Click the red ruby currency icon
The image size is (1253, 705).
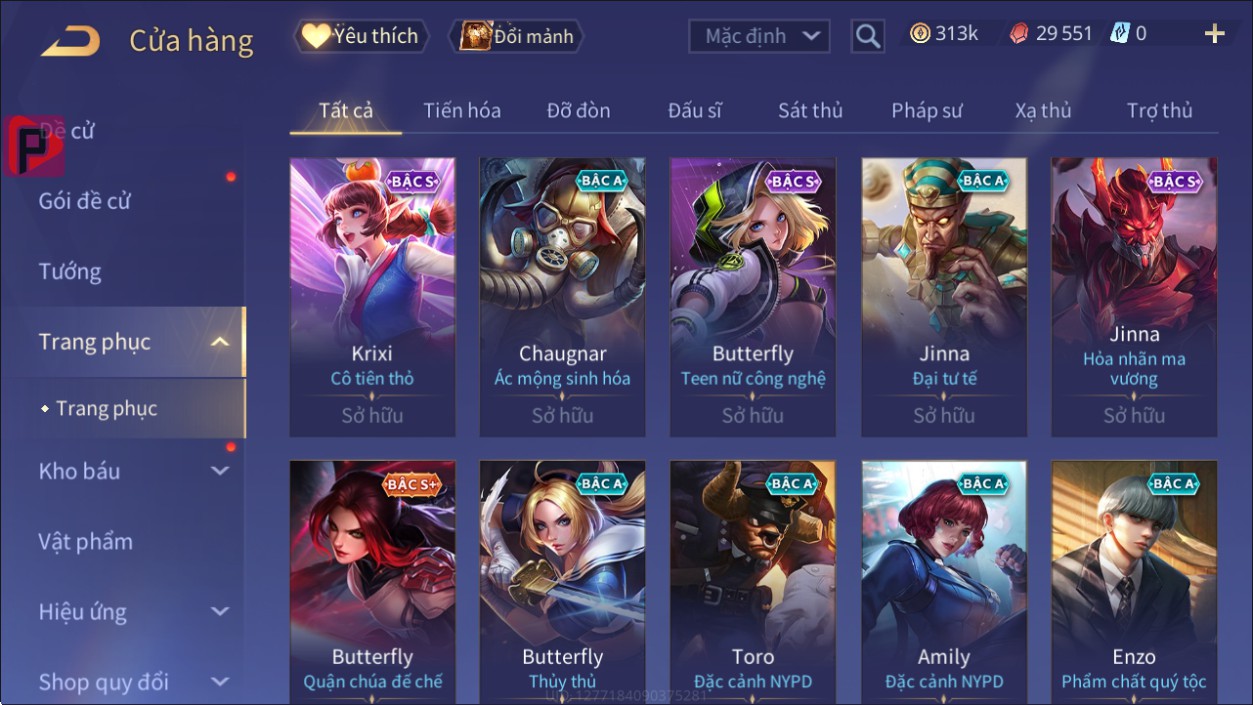[1018, 34]
